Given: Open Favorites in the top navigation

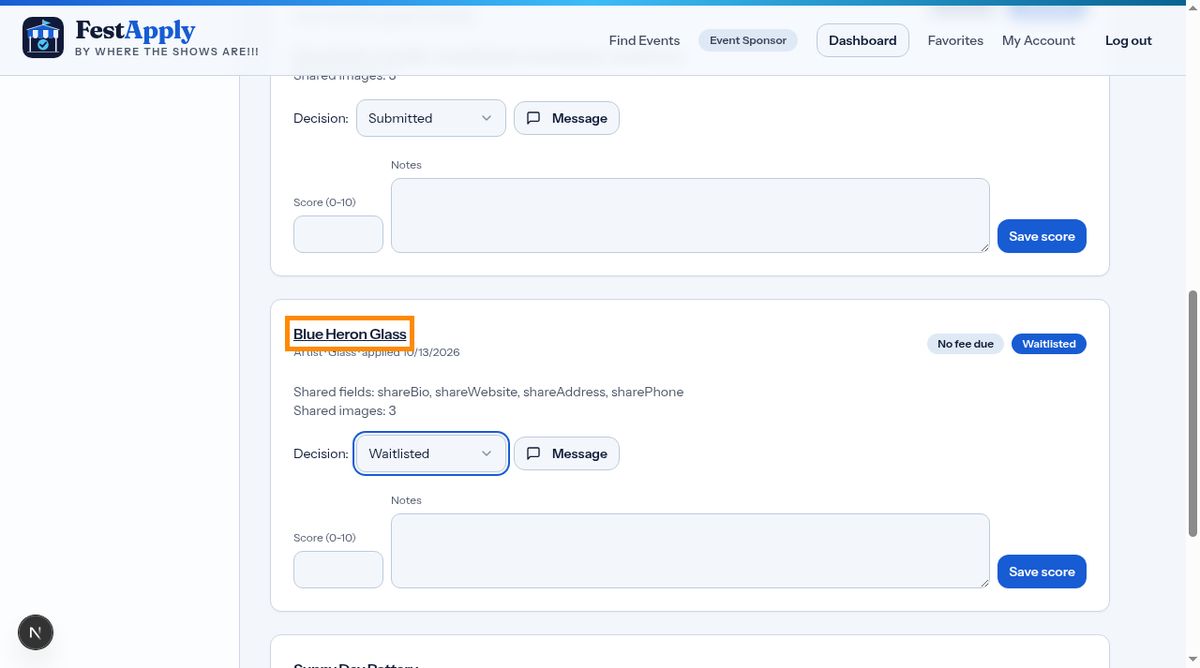Looking at the screenshot, I should point(955,40).
